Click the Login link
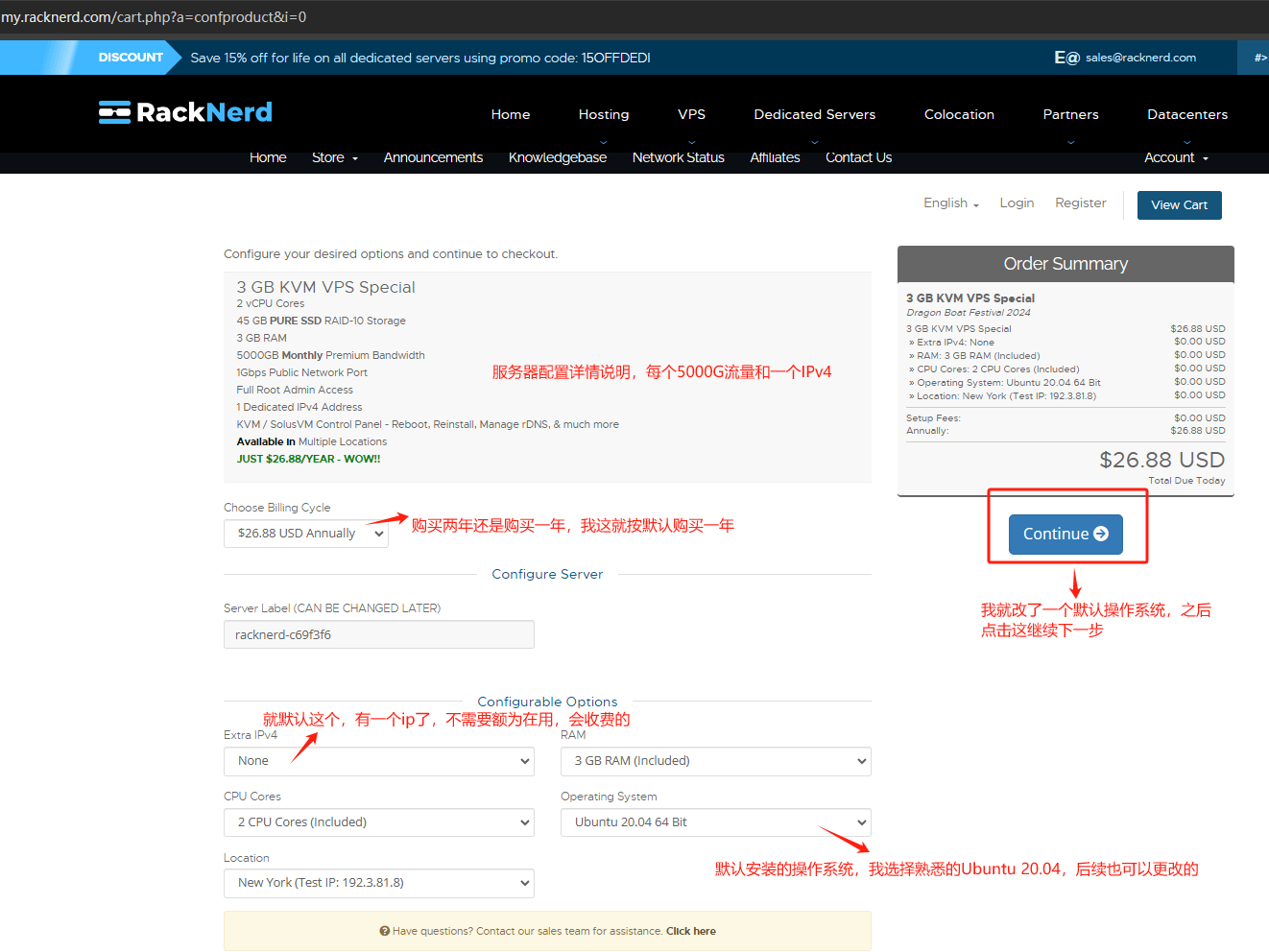 (x=1017, y=203)
